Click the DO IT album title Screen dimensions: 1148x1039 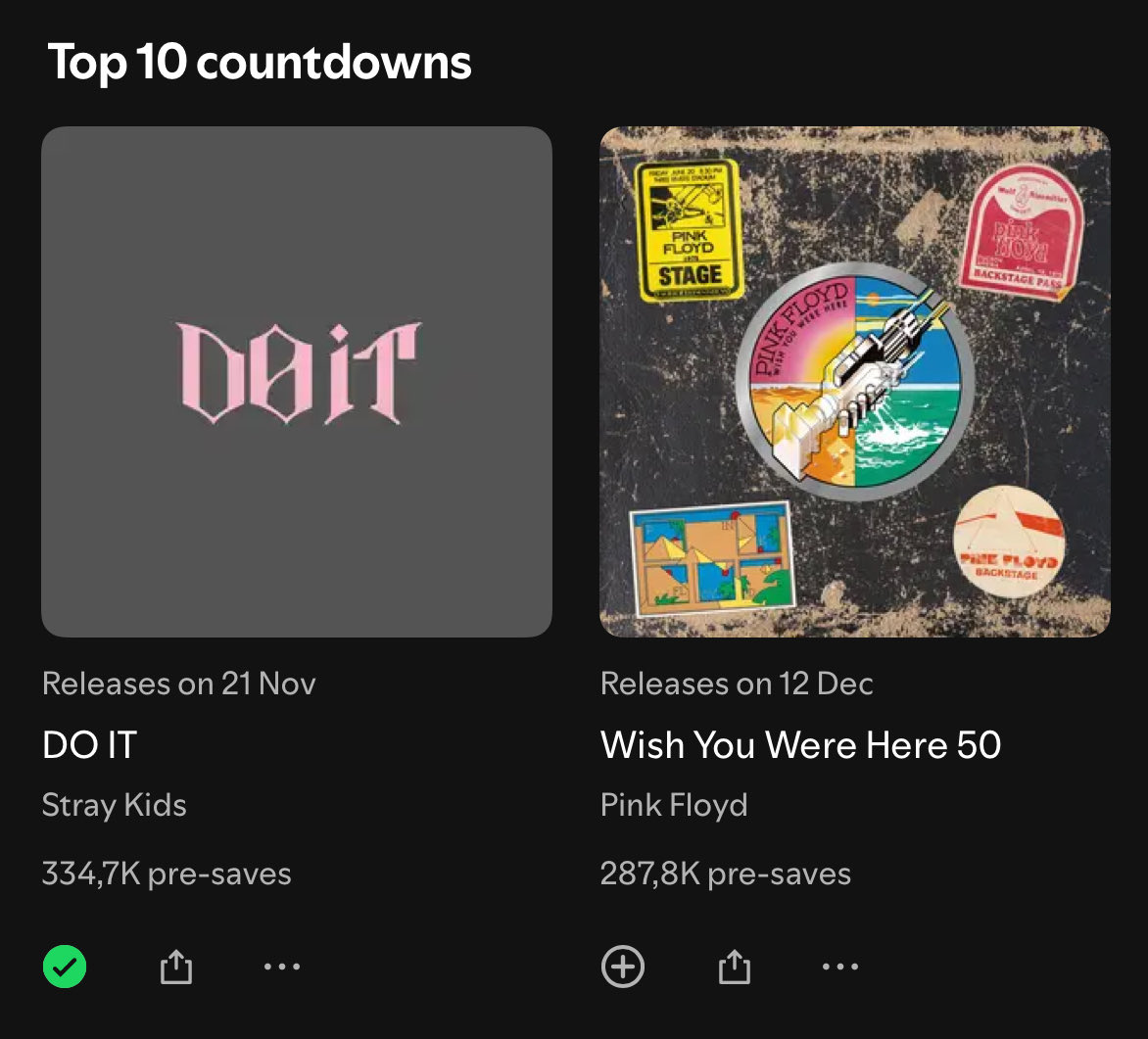point(90,745)
